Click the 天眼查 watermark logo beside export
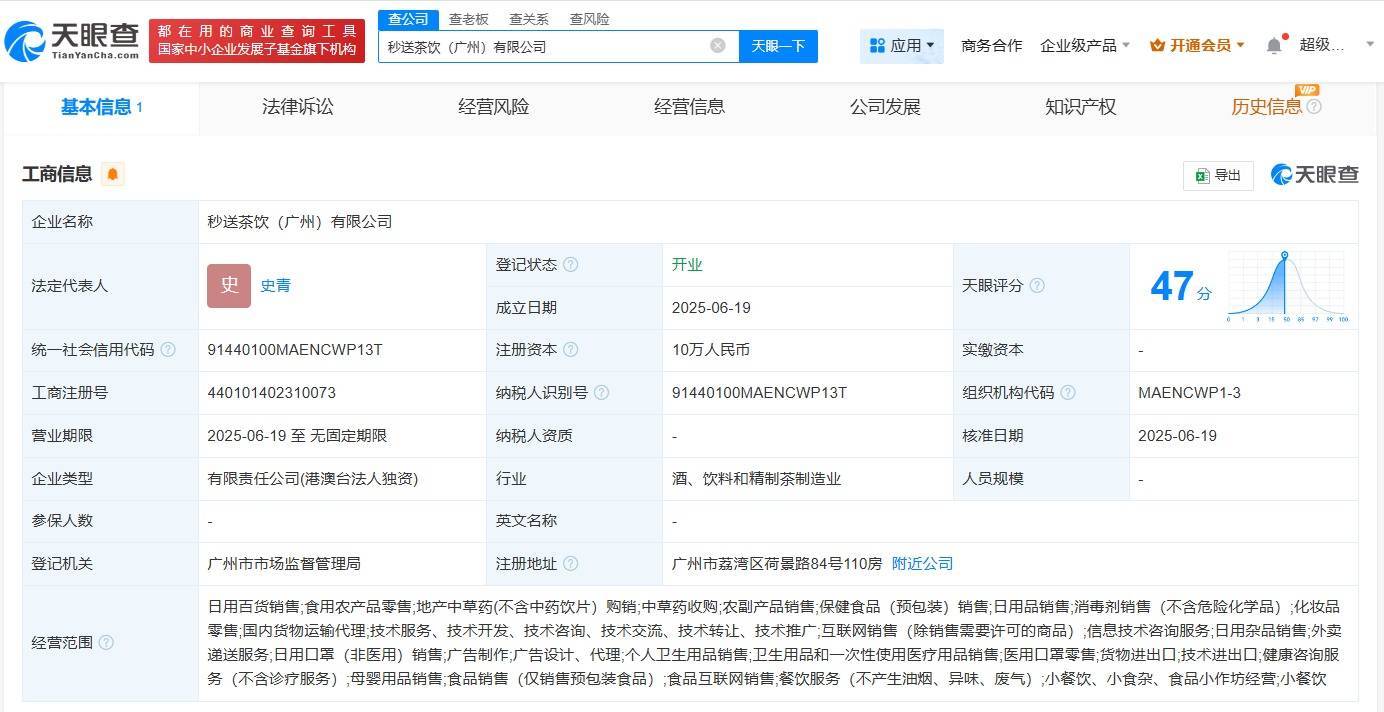The width and height of the screenshot is (1384, 712). click(1314, 175)
